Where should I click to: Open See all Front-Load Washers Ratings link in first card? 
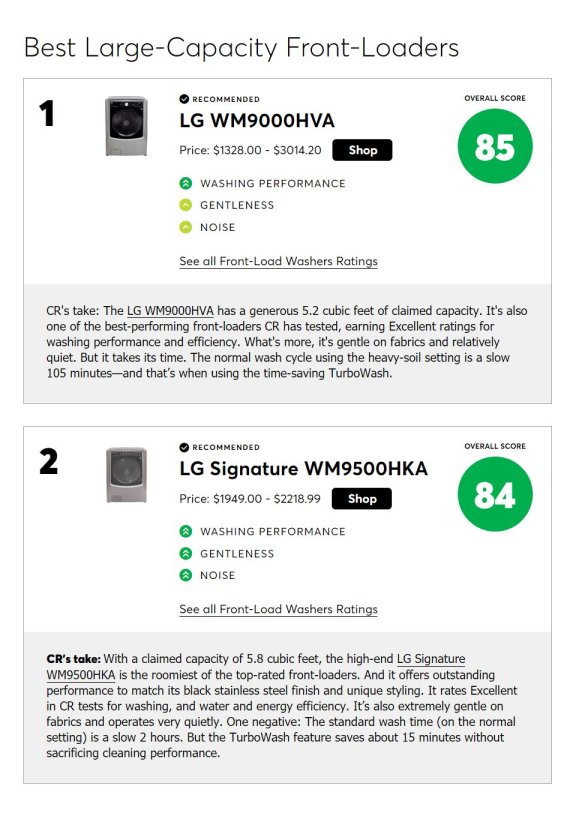pyautogui.click(x=279, y=261)
